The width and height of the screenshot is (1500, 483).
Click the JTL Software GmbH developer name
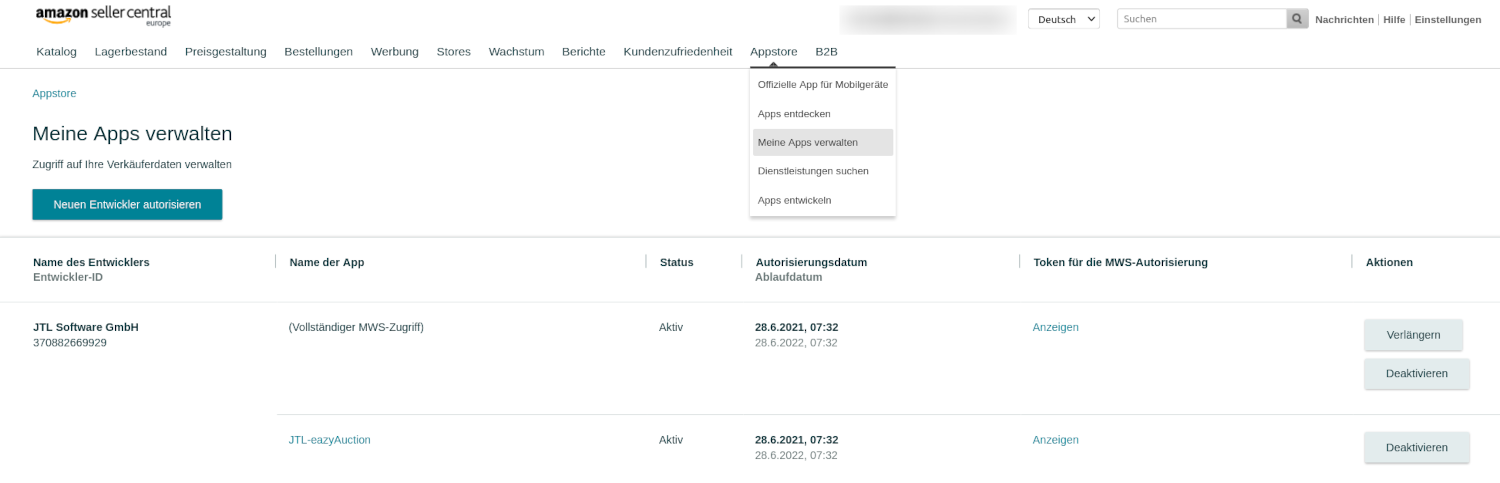pos(86,327)
